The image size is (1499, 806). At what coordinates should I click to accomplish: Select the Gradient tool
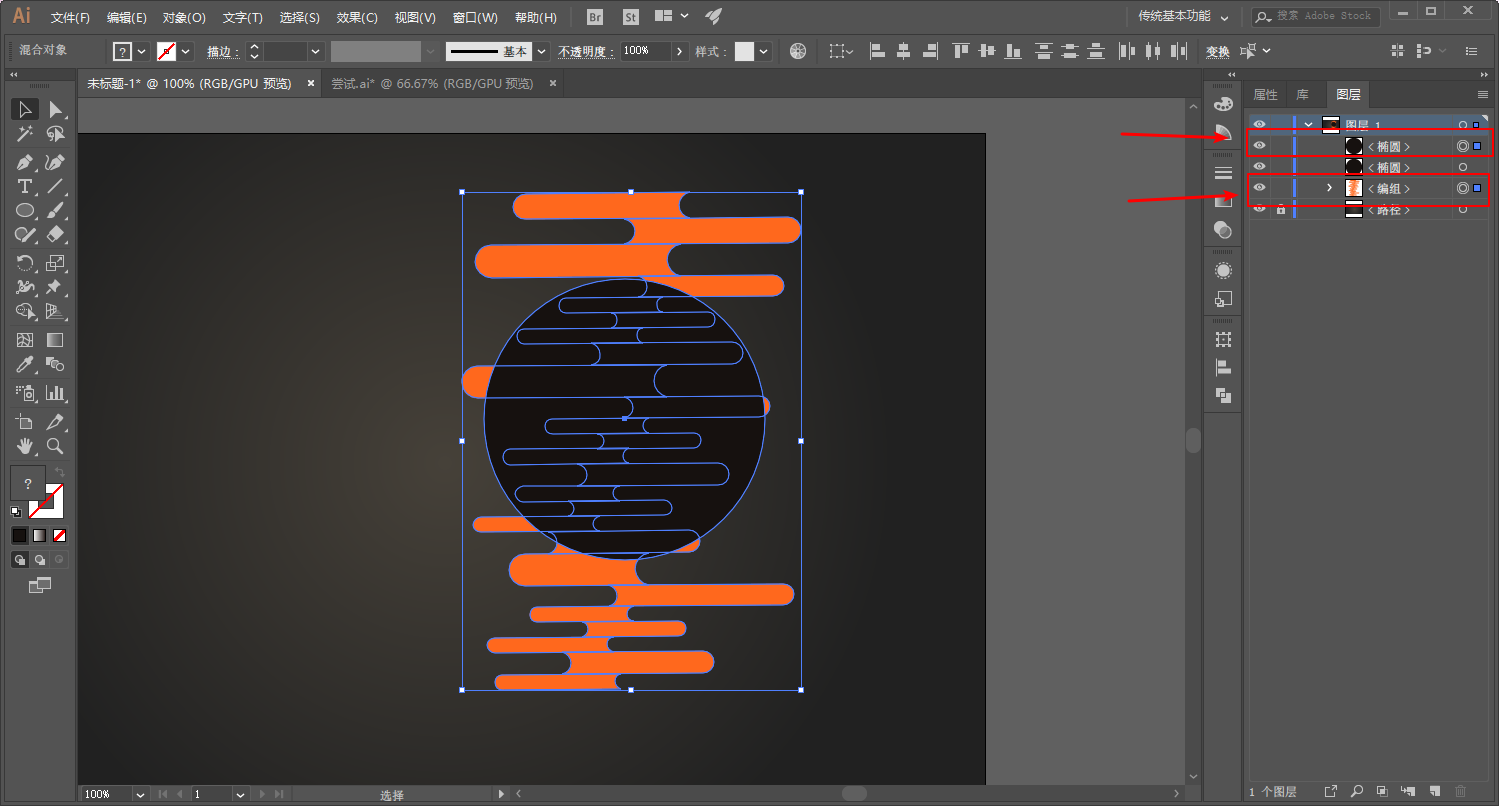pos(55,340)
